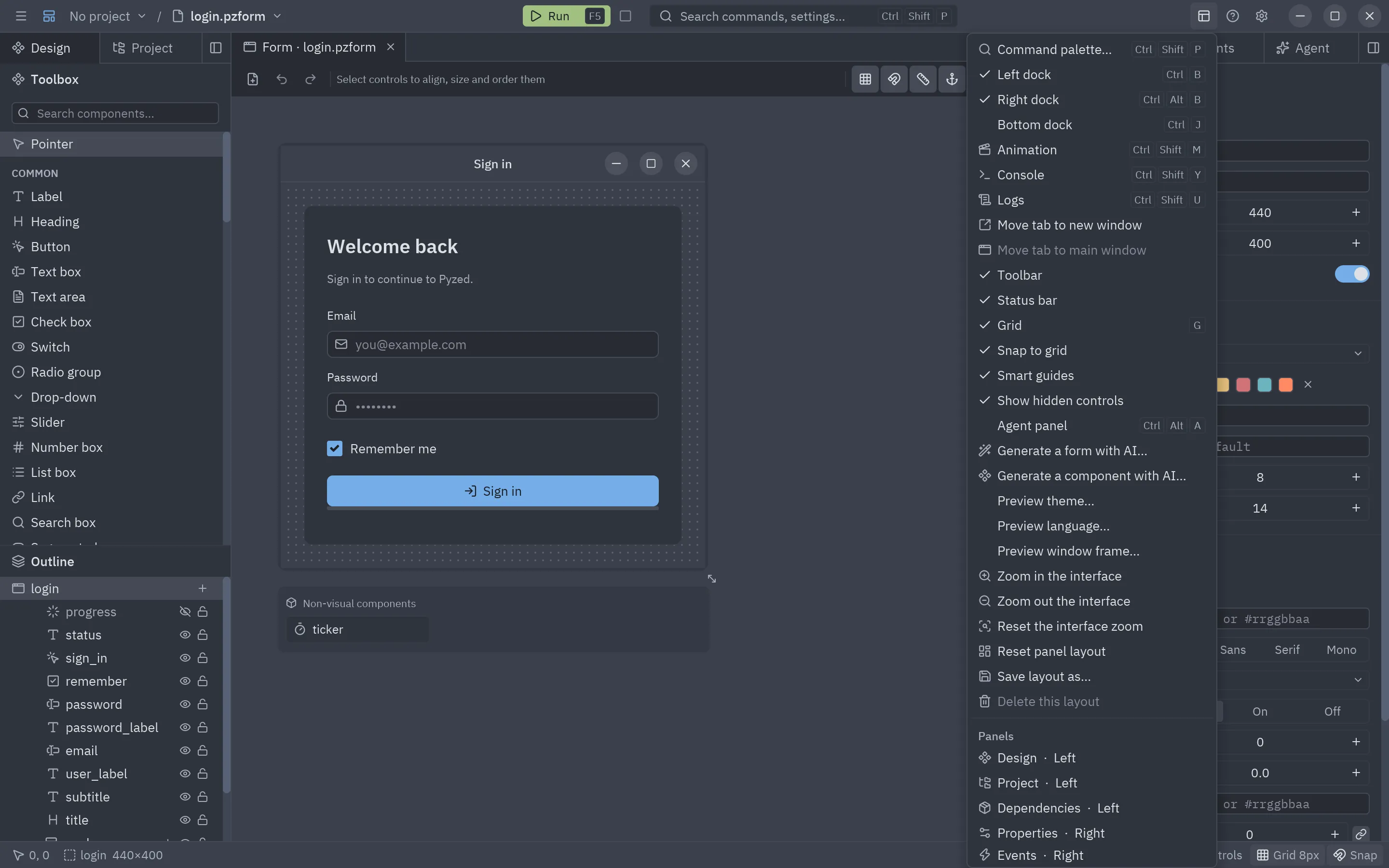1389x868 pixels.
Task: Open the login.pzform file dropdown
Action: coord(227,16)
